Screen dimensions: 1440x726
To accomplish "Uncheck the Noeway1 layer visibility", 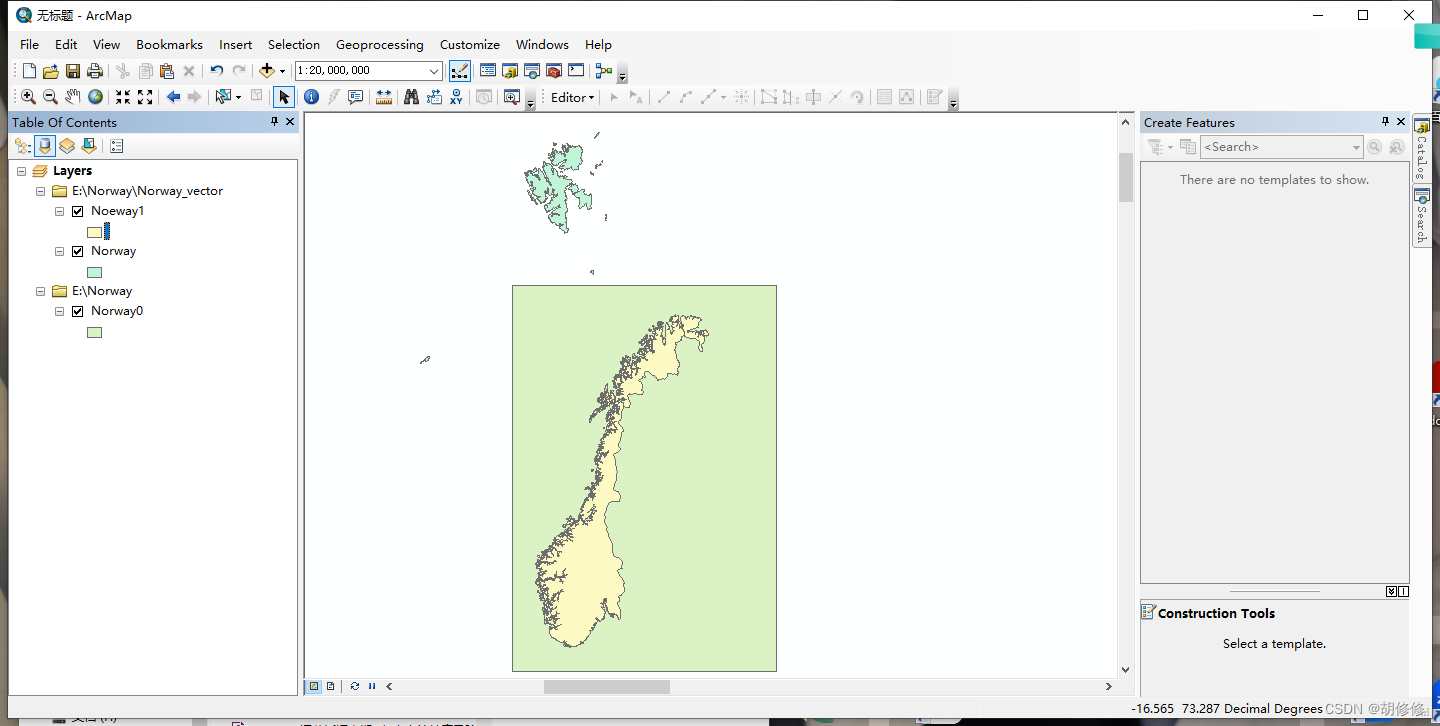I will pyautogui.click(x=78, y=211).
